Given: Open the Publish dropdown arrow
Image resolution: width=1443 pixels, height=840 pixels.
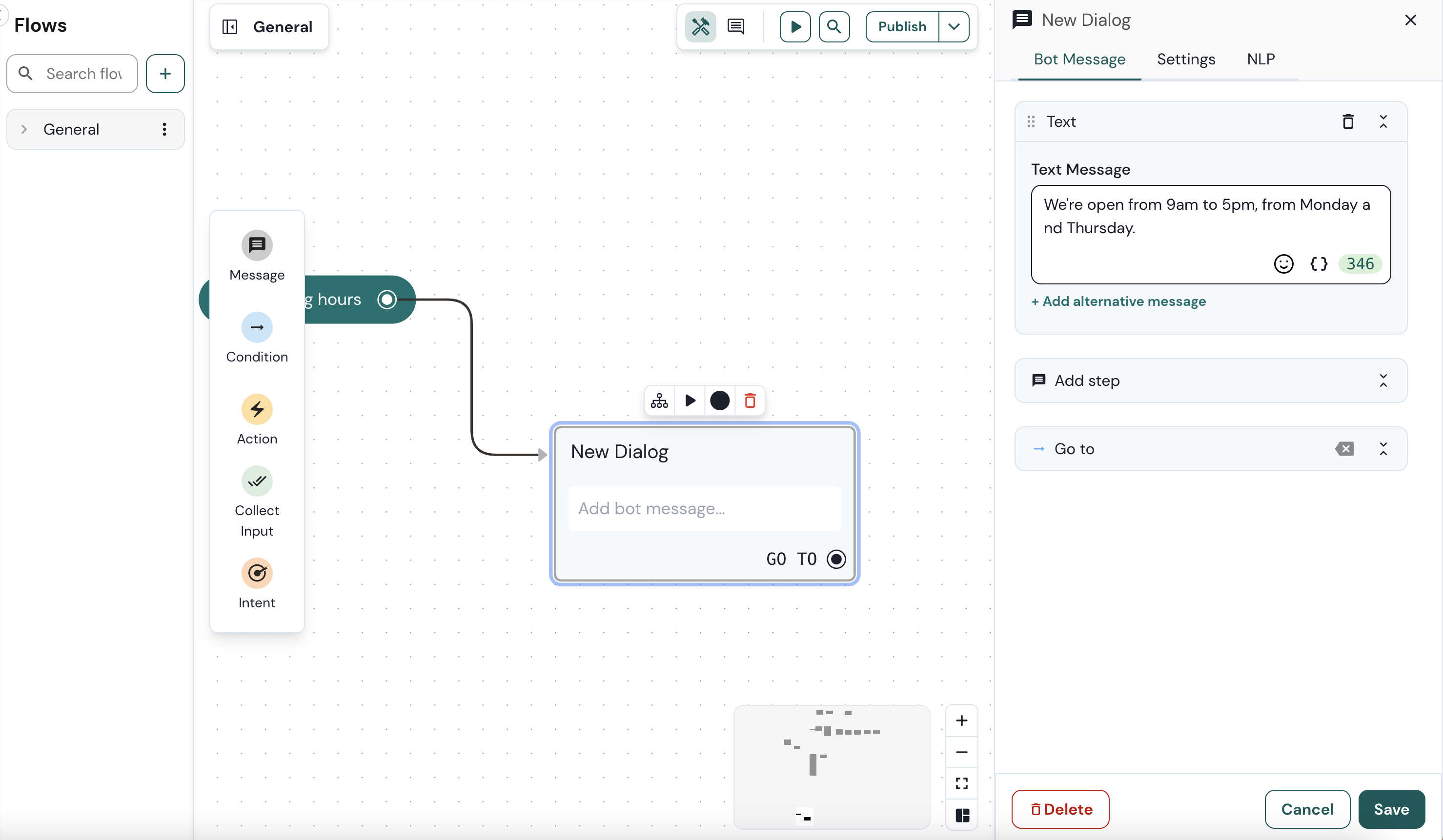Looking at the screenshot, I should point(954,26).
